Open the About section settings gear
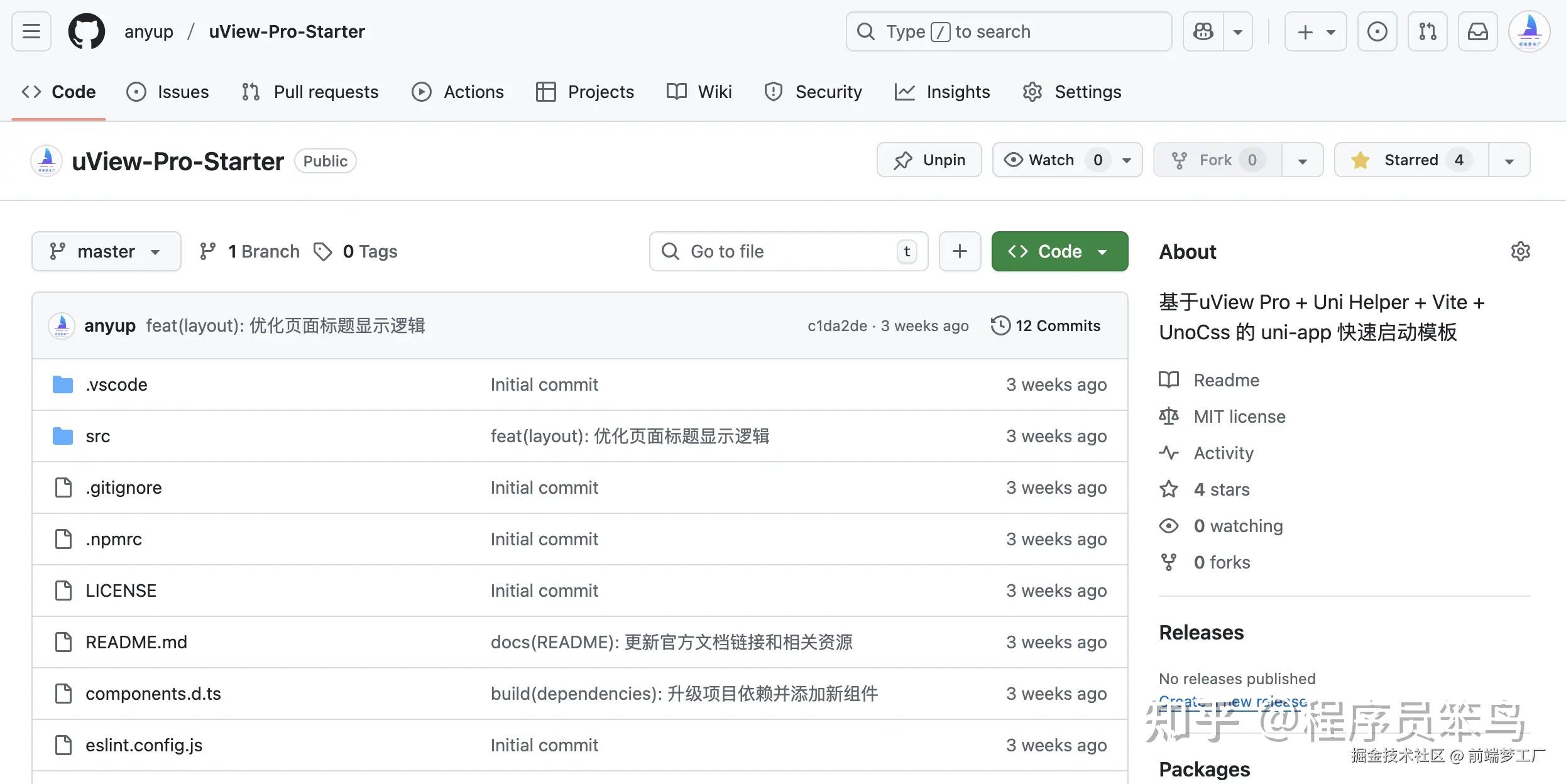The image size is (1566, 784). coord(1521,251)
